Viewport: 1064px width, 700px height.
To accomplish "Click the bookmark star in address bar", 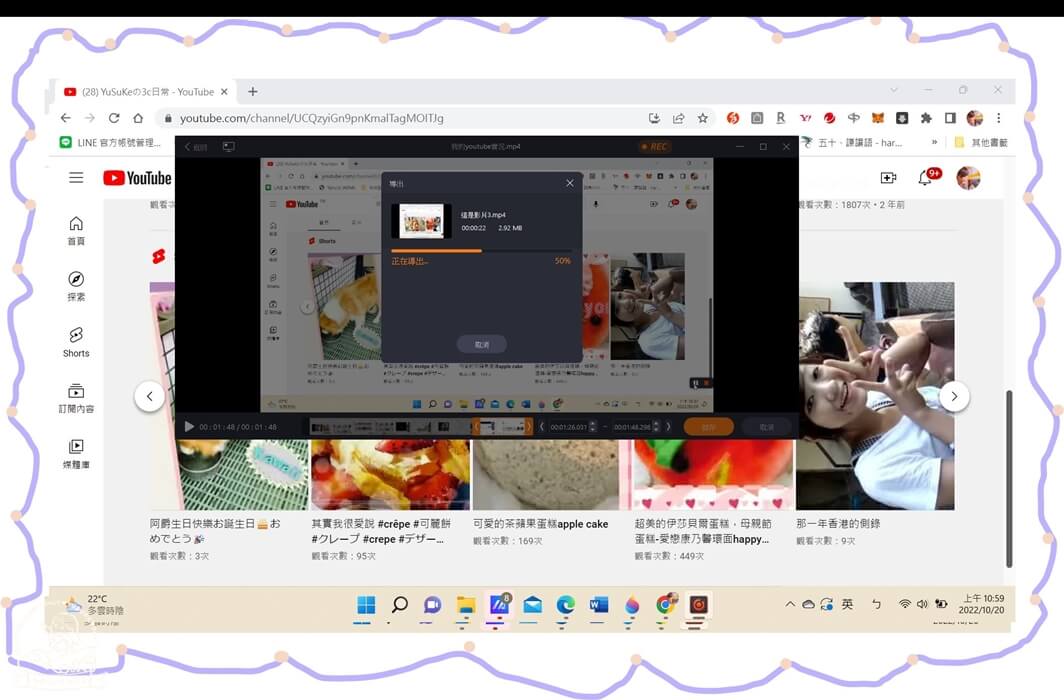I will (703, 117).
